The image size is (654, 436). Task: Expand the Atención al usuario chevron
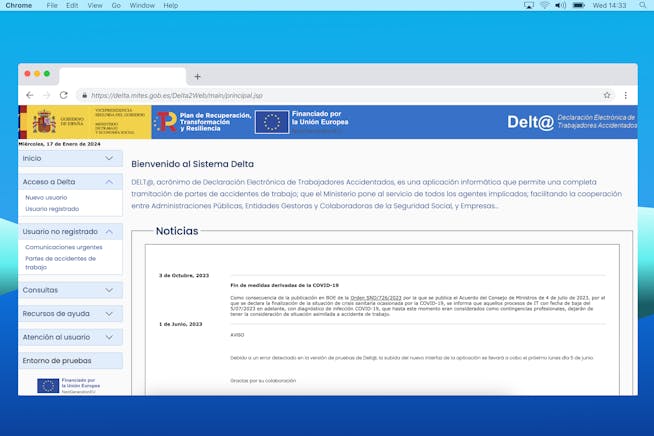109,337
